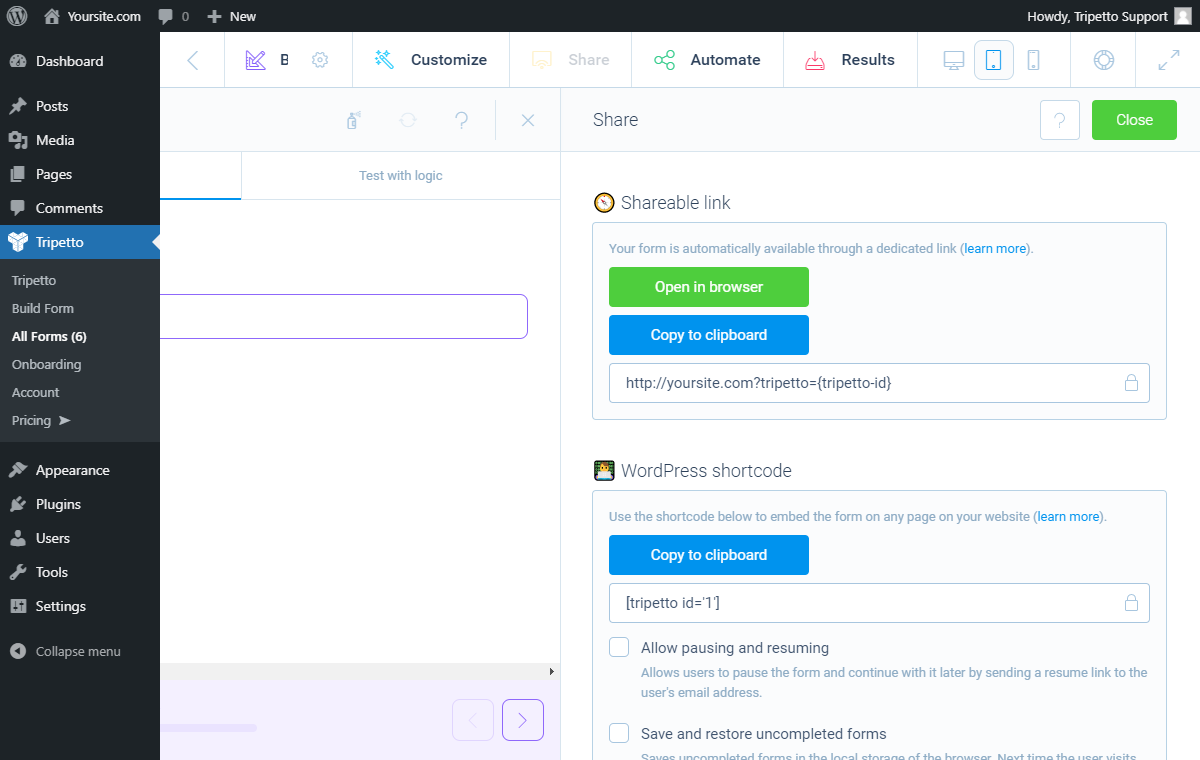The height and width of the screenshot is (760, 1200).
Task: Click lock icon in shortcode field
Action: pyautogui.click(x=1131, y=603)
